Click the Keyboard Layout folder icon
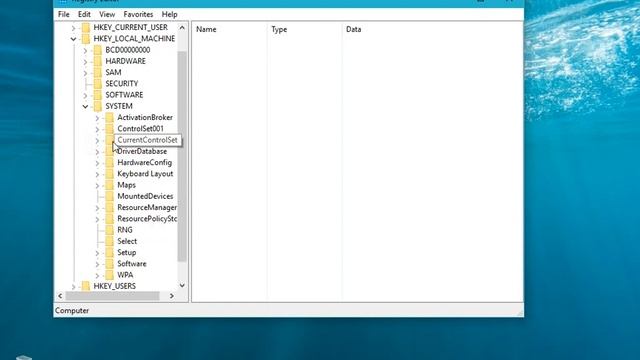 point(109,174)
